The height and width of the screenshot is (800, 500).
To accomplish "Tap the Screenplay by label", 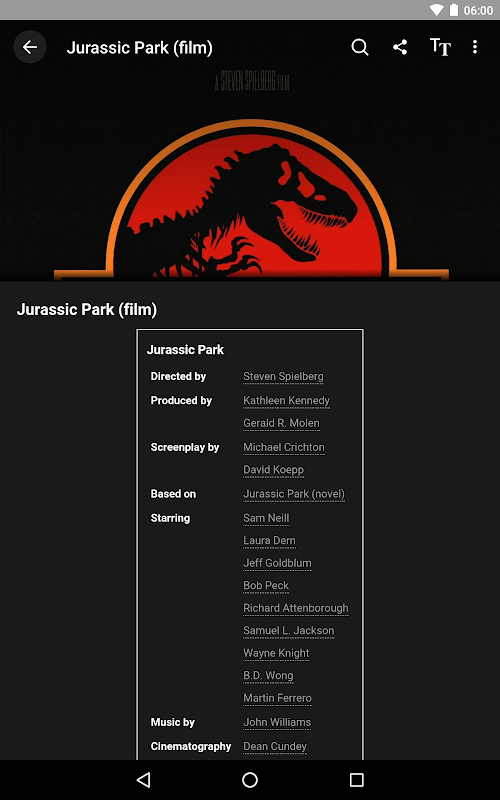I will click(185, 447).
